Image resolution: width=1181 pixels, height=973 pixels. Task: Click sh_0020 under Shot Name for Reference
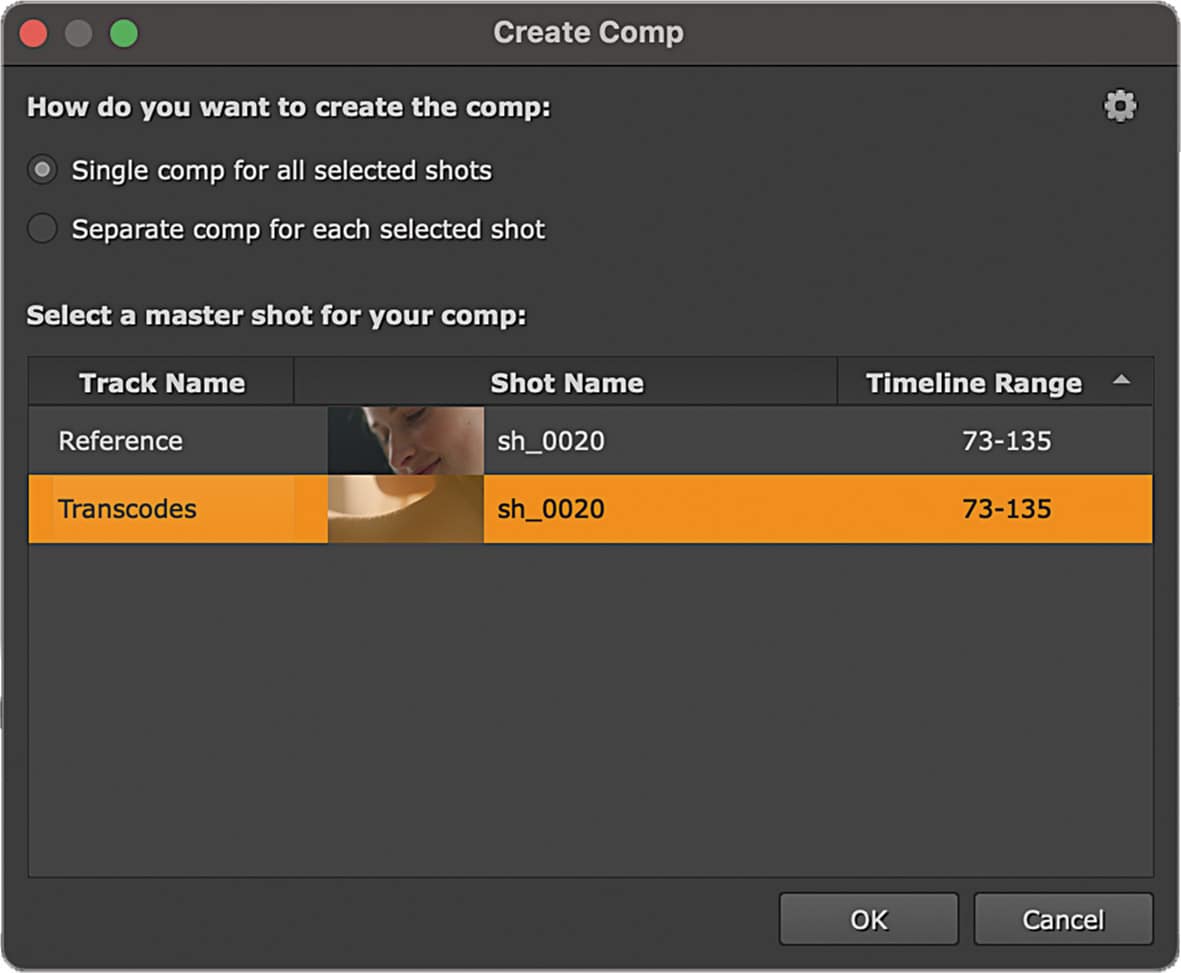click(549, 440)
